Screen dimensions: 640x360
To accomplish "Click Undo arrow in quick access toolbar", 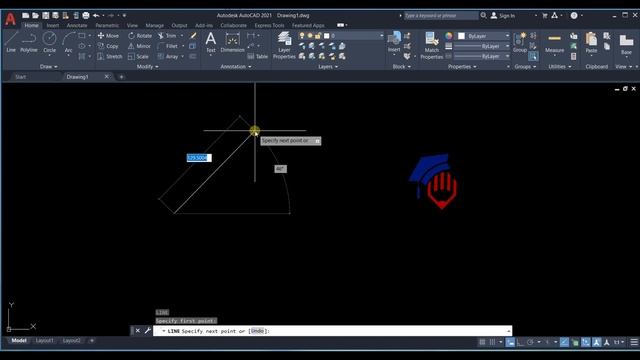I will click(x=96, y=16).
